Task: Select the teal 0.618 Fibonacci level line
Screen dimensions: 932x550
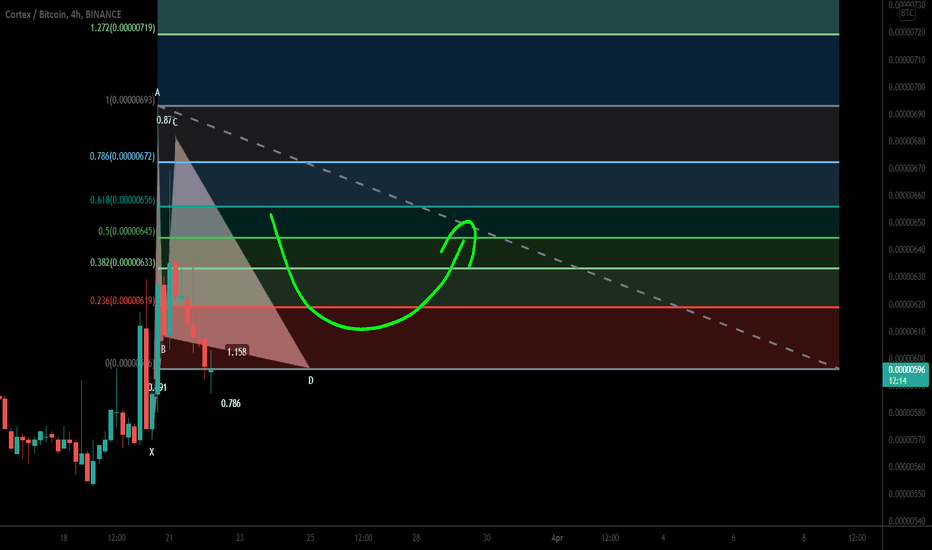Action: 498,206
